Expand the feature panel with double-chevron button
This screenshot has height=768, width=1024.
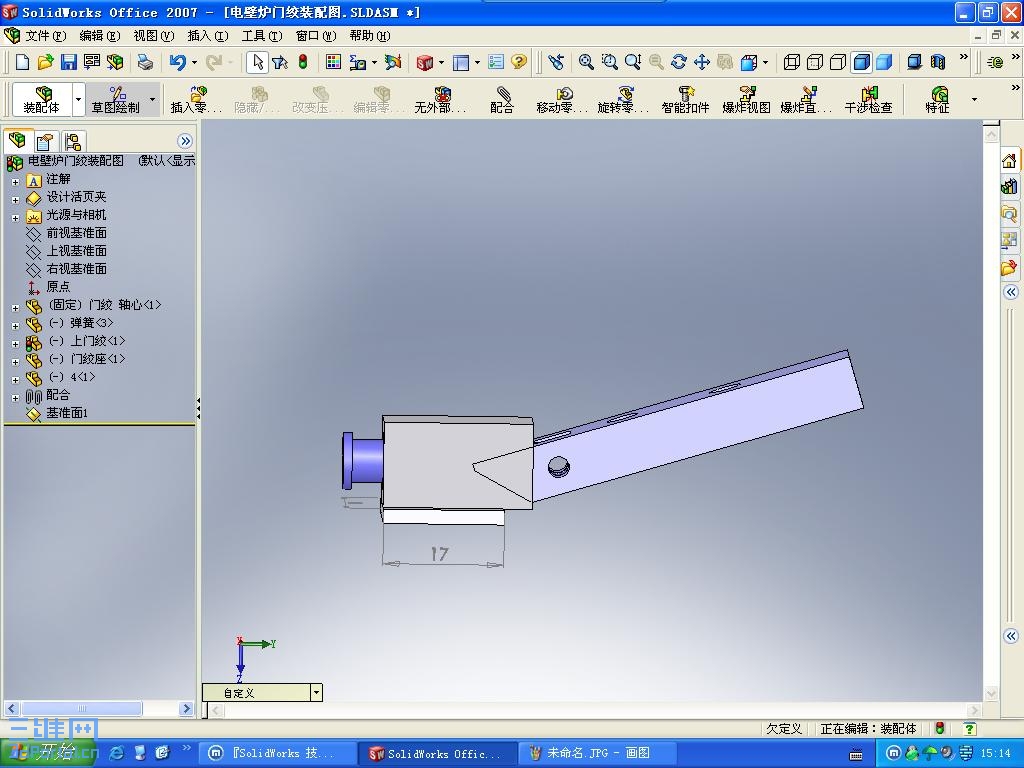pos(185,141)
